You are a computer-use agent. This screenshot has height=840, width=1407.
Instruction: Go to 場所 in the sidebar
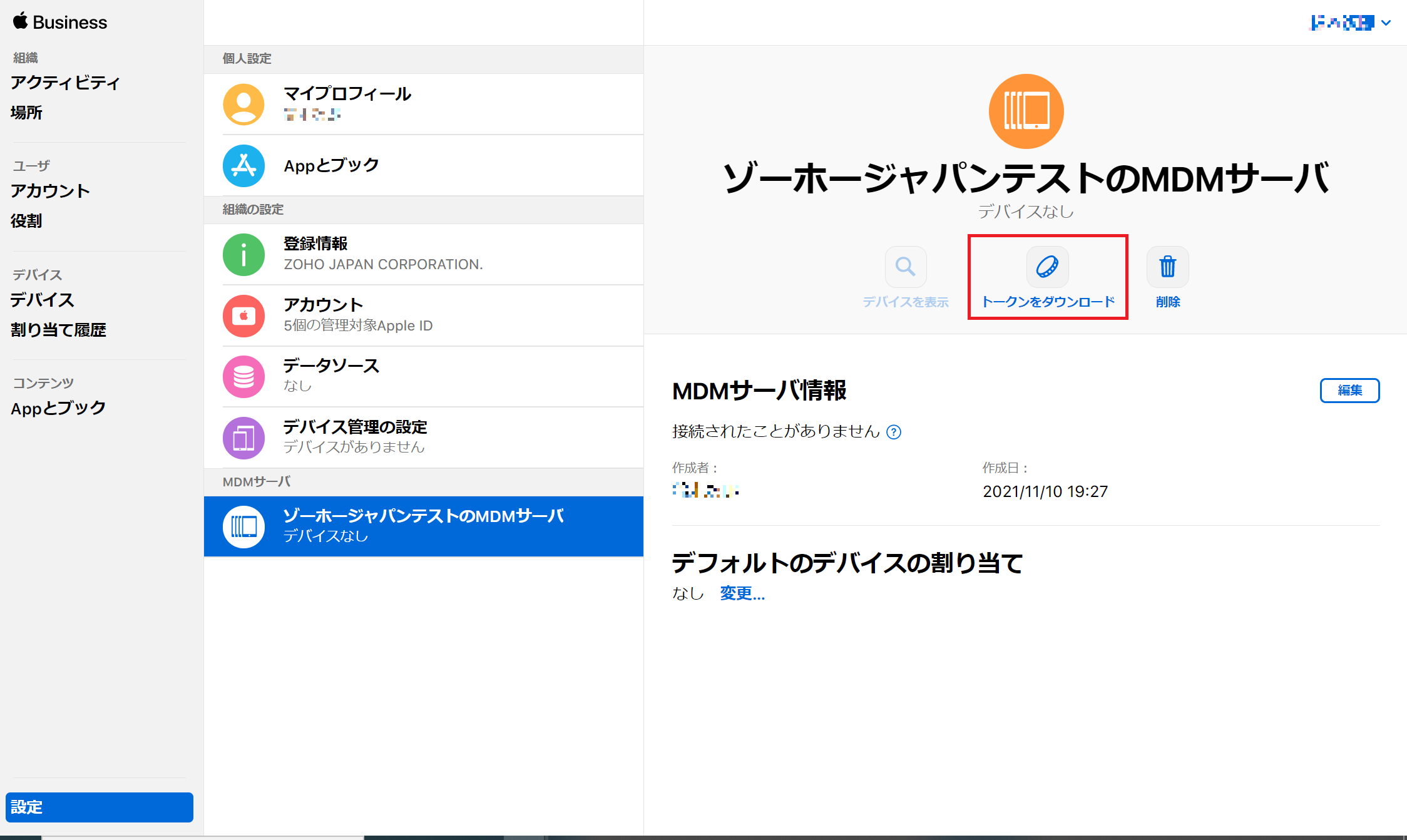(26, 113)
